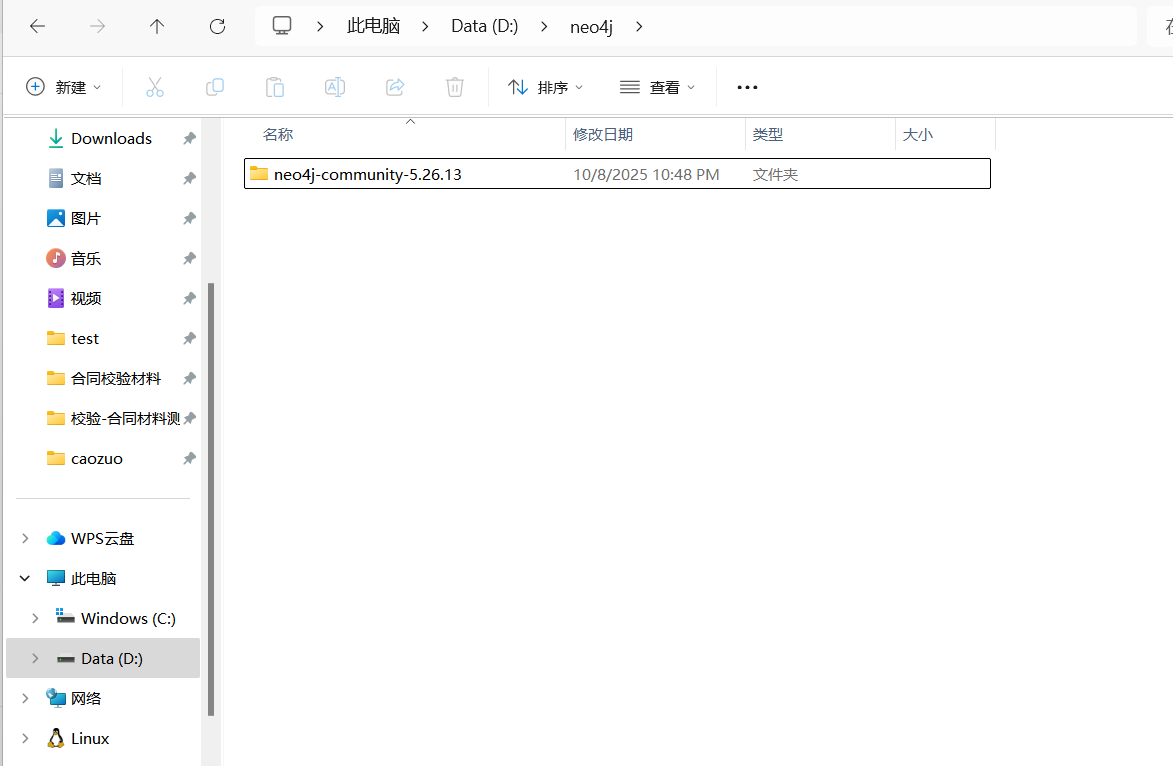
Task: Toggle the pin icon beside 视频
Action: click(x=189, y=298)
